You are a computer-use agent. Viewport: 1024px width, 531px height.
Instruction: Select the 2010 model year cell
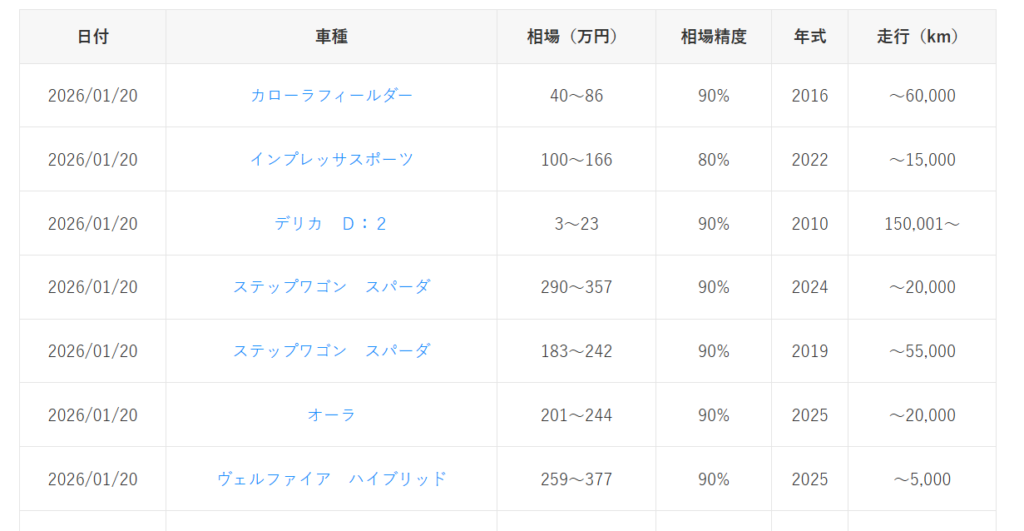pyautogui.click(x=809, y=224)
